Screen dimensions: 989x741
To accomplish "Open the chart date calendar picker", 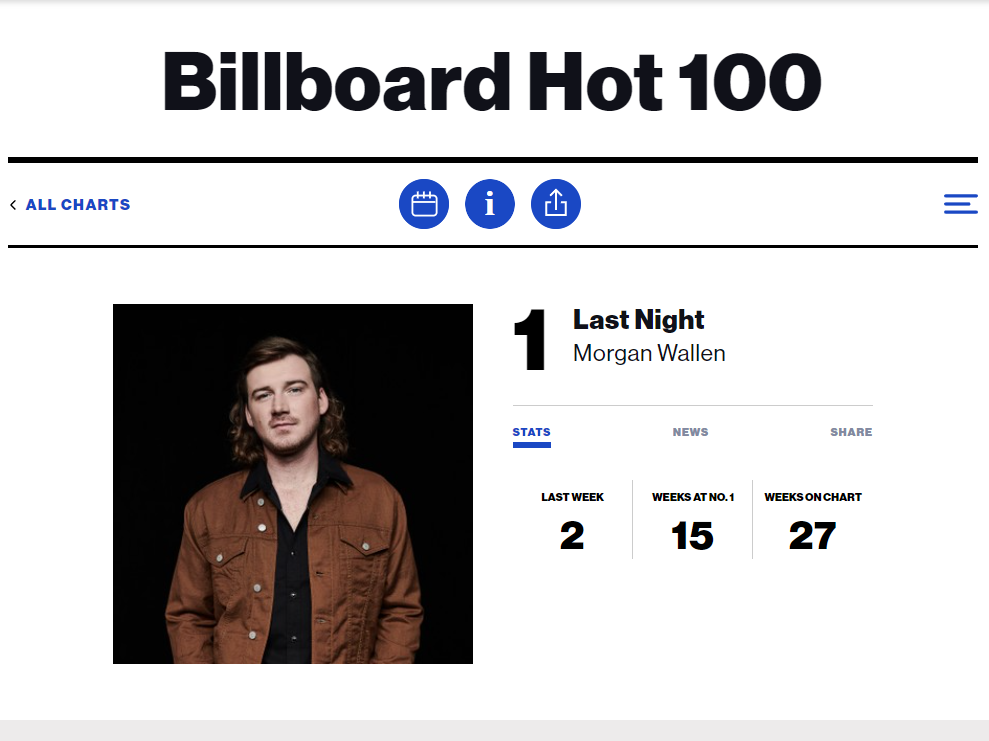I will point(424,204).
